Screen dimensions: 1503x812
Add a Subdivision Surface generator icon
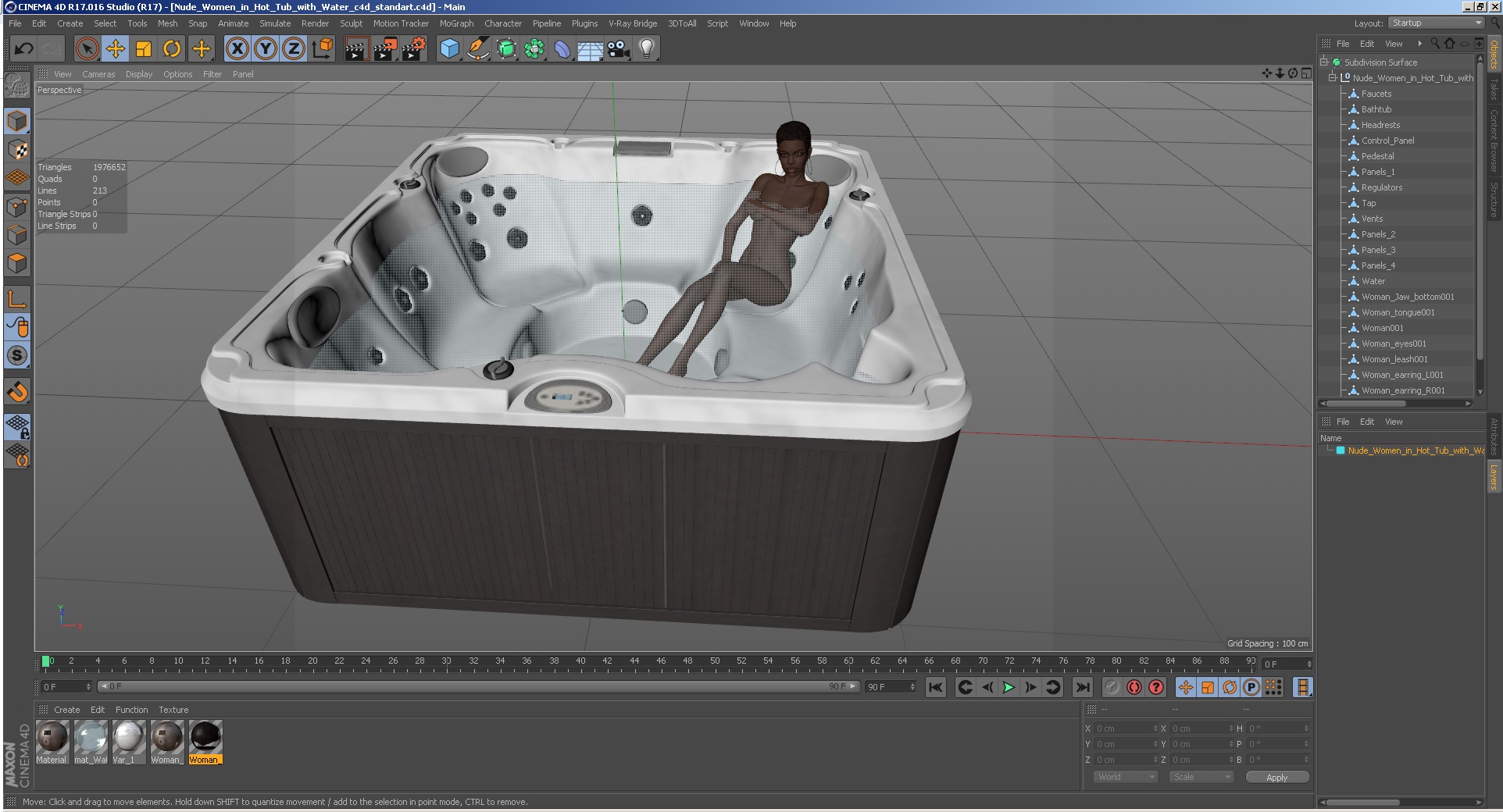[506, 49]
